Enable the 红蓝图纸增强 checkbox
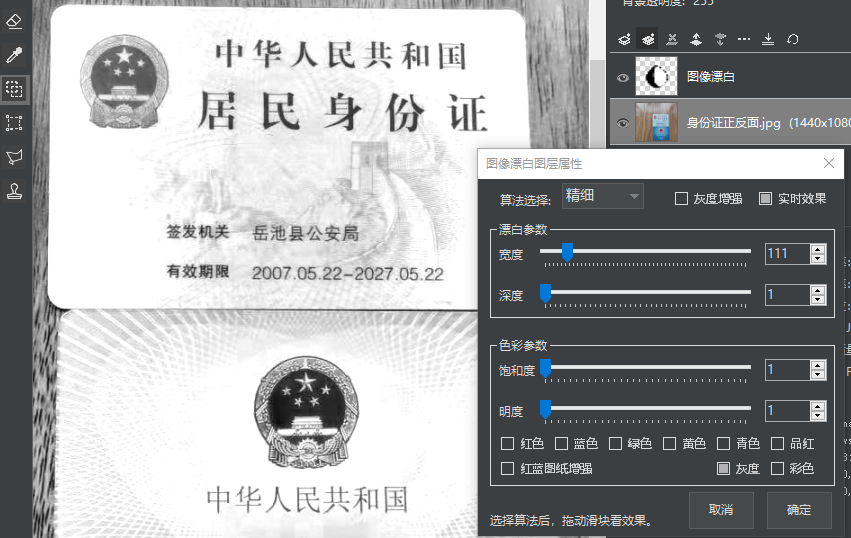The width and height of the screenshot is (851, 538). [507, 468]
